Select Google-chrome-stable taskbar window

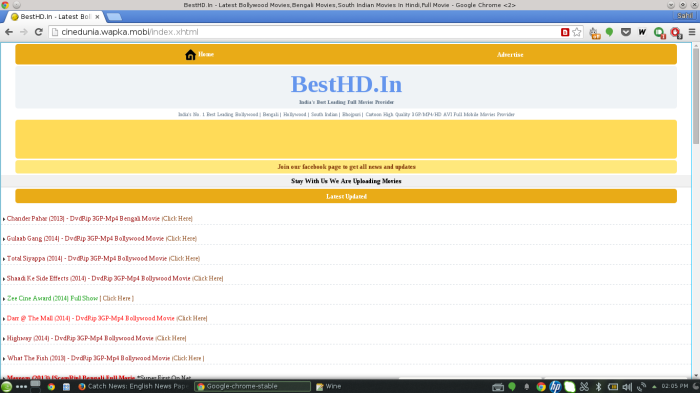253,386
